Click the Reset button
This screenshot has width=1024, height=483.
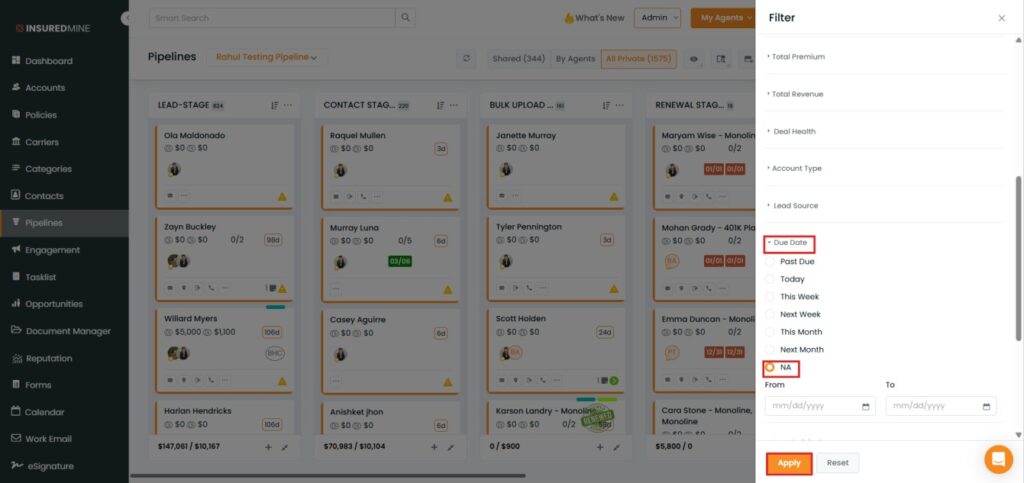(837, 463)
